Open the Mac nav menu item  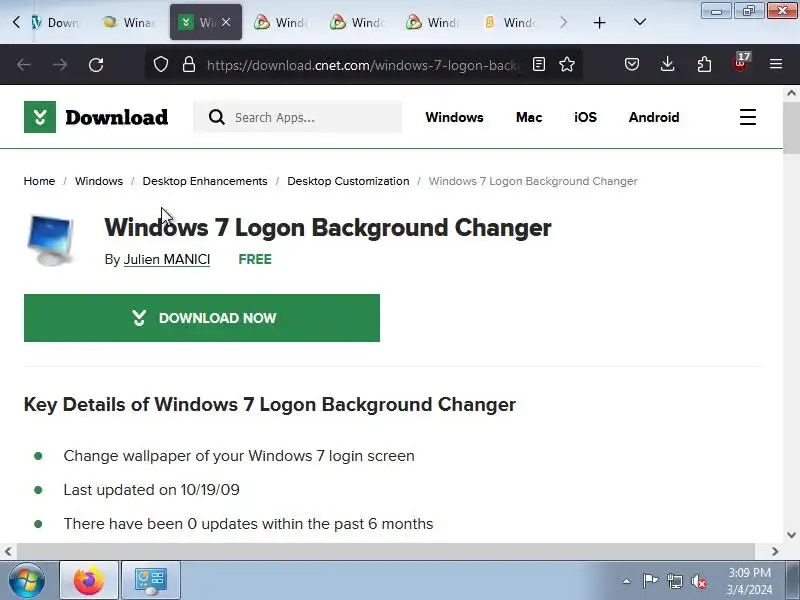coord(529,117)
